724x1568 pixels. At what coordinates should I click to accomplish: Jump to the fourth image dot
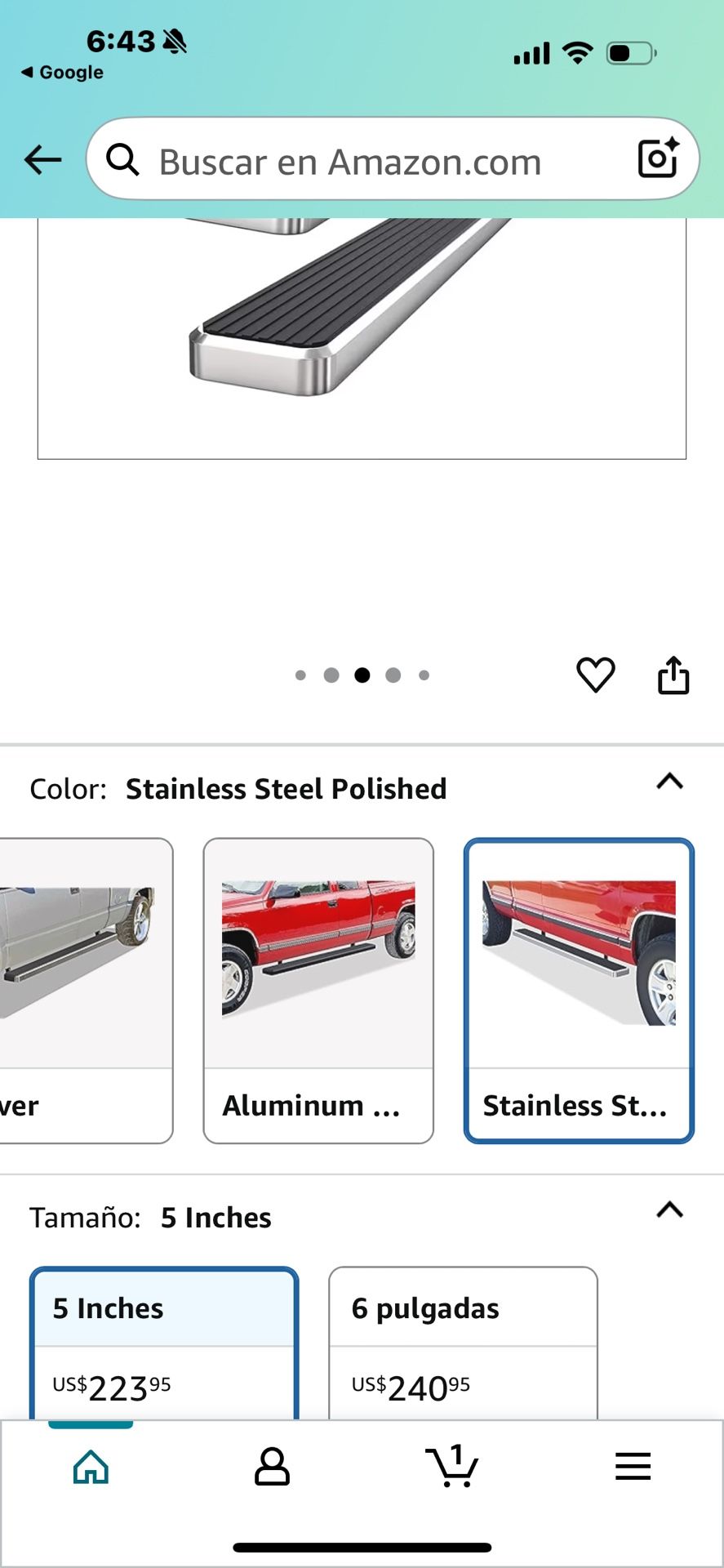pyautogui.click(x=393, y=675)
